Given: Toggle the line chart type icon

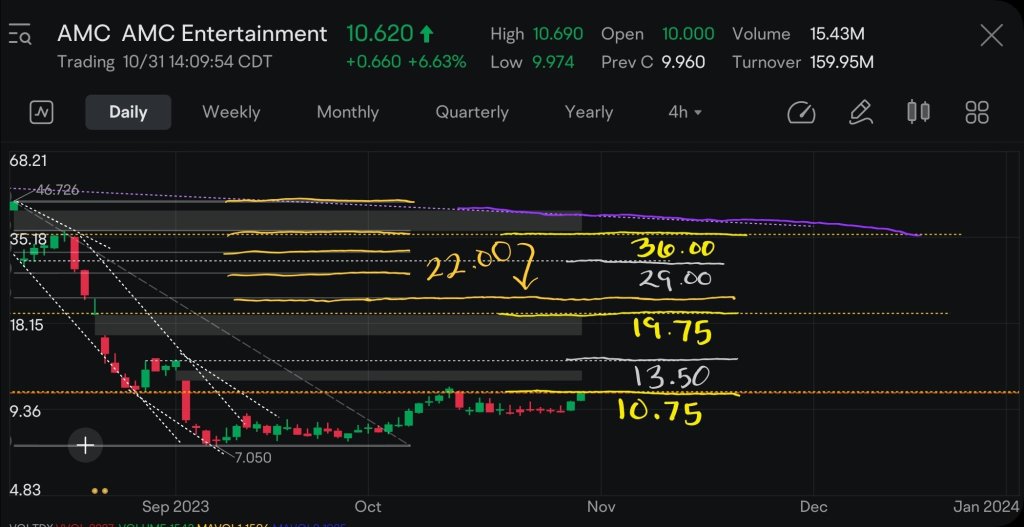Looking at the screenshot, I should (x=42, y=112).
